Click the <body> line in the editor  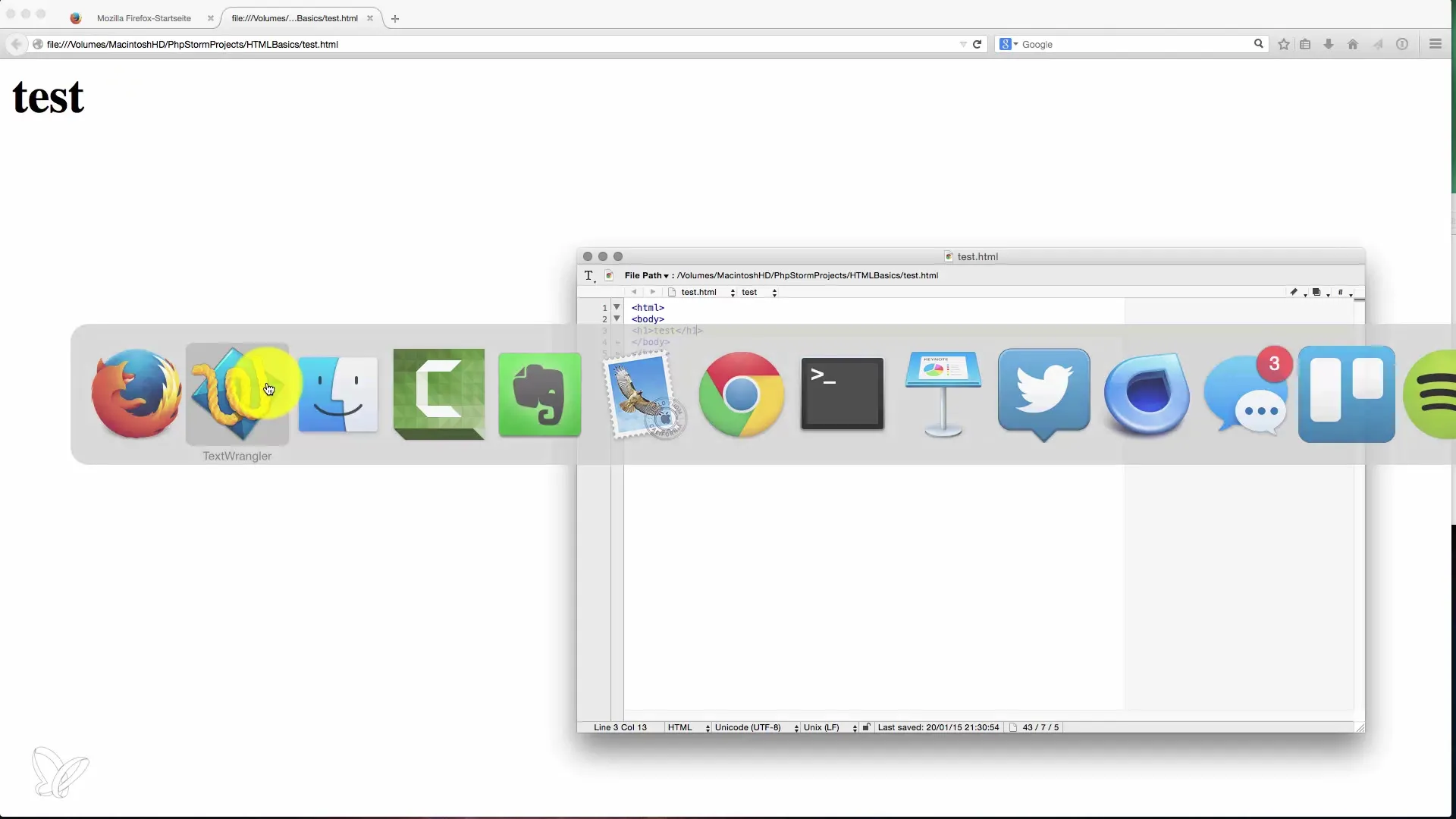[x=648, y=319]
